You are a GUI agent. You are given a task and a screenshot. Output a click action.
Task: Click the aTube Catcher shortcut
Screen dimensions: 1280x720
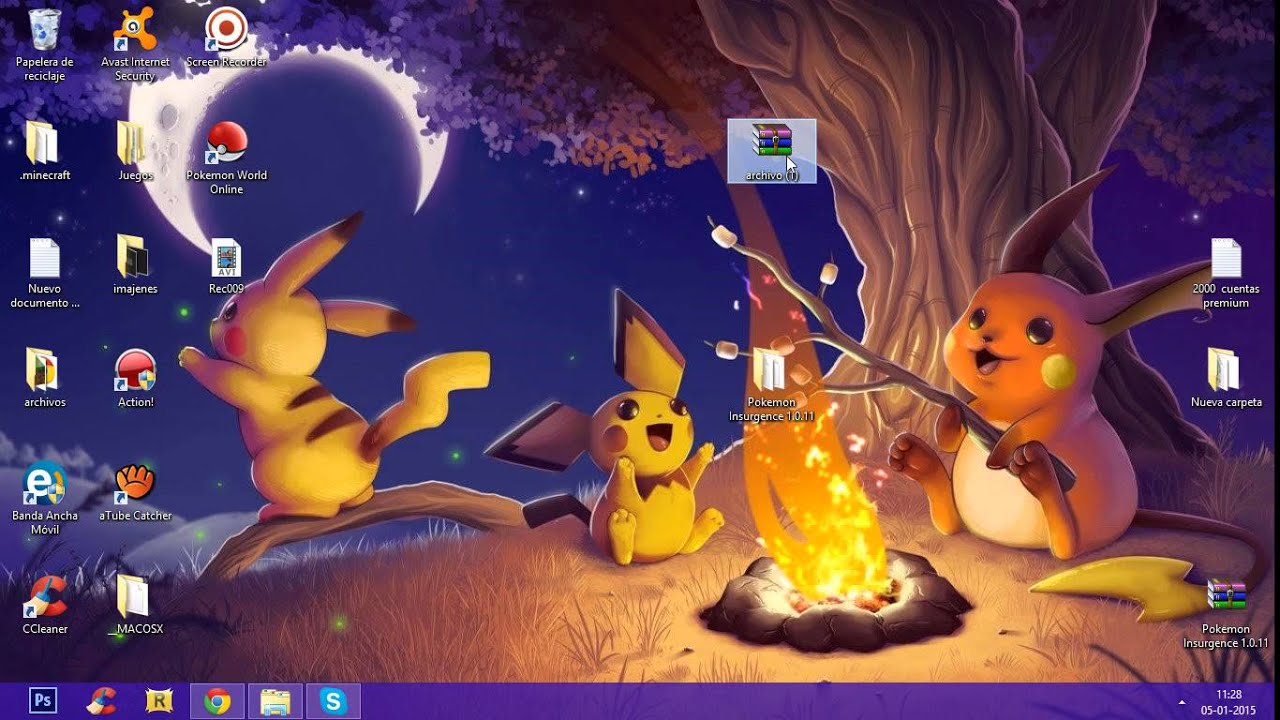pyautogui.click(x=135, y=492)
